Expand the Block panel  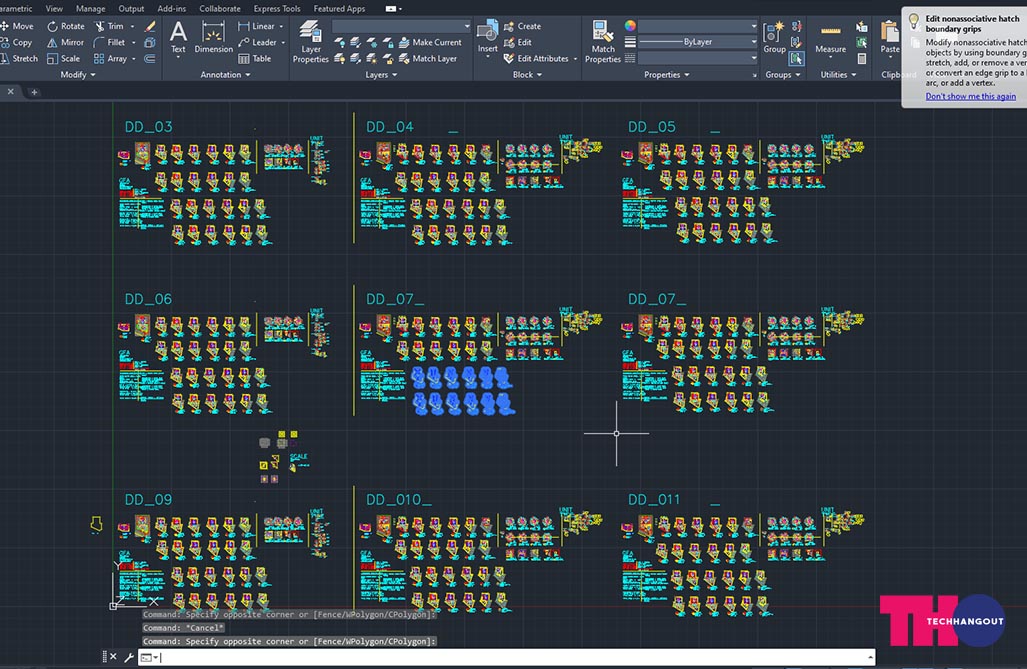tap(527, 75)
